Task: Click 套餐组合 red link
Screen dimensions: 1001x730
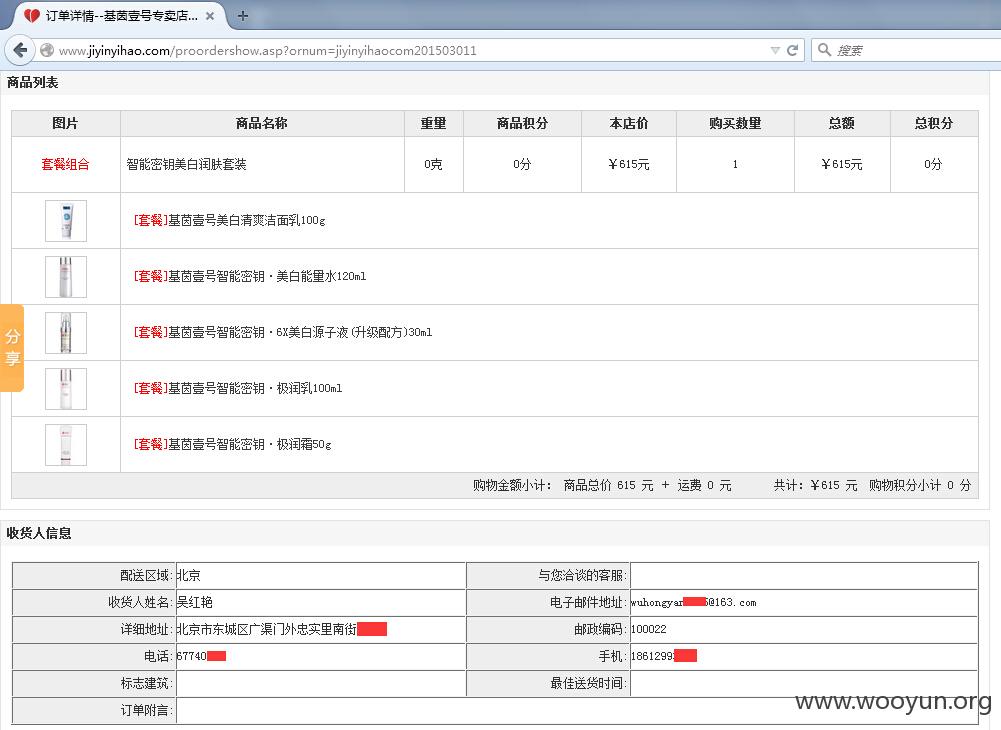Action: pos(65,164)
